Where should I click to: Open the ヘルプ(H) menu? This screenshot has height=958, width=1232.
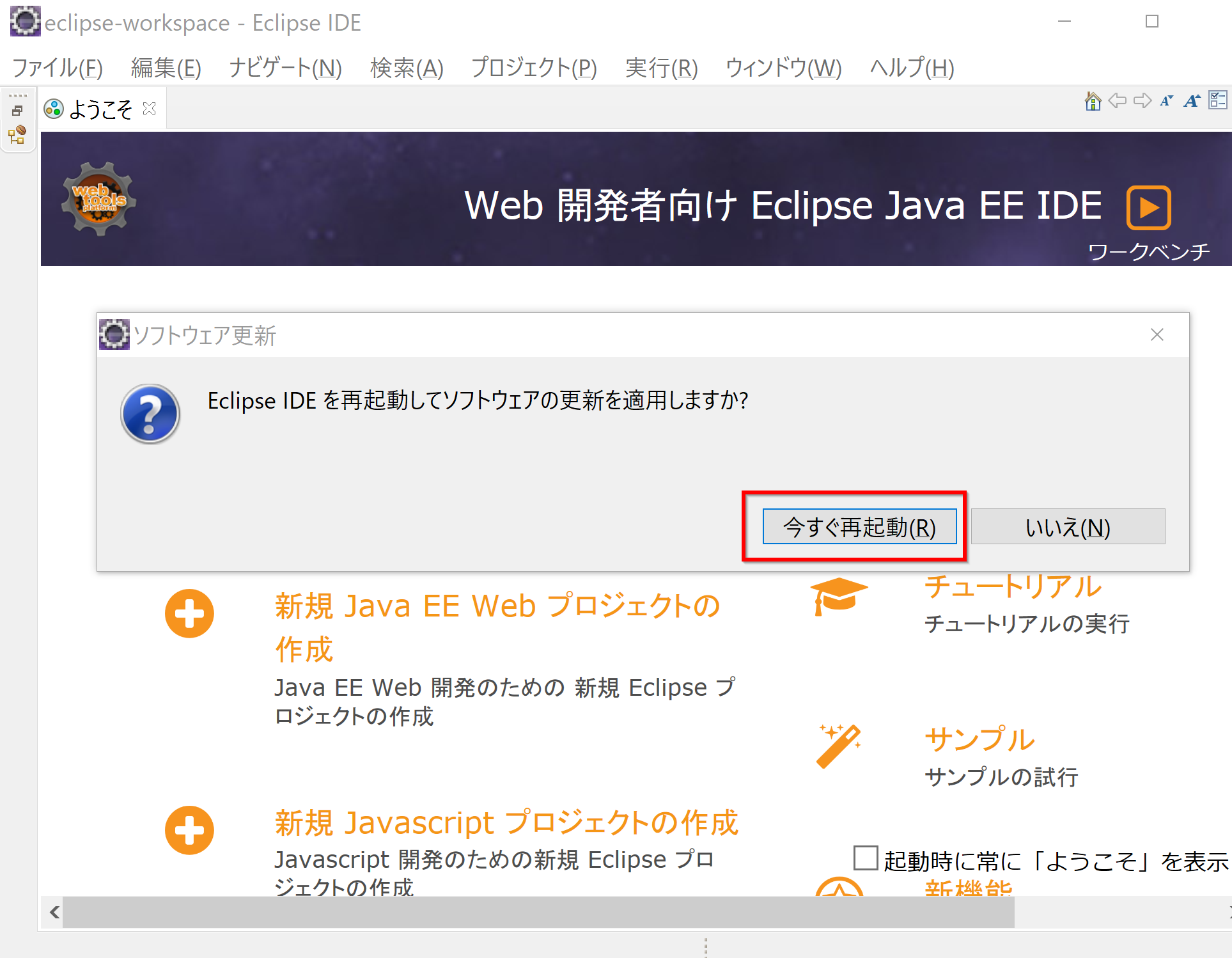(x=912, y=68)
